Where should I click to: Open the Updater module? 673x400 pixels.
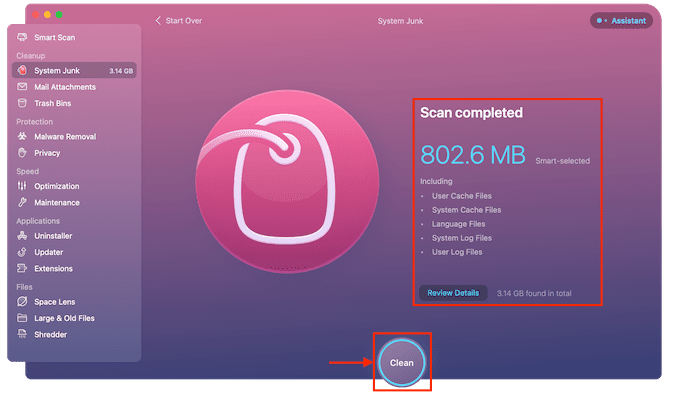74,252
